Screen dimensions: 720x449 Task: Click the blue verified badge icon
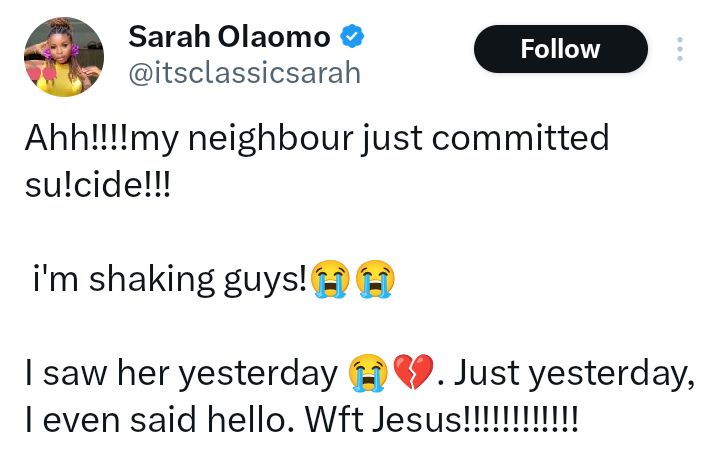(353, 38)
